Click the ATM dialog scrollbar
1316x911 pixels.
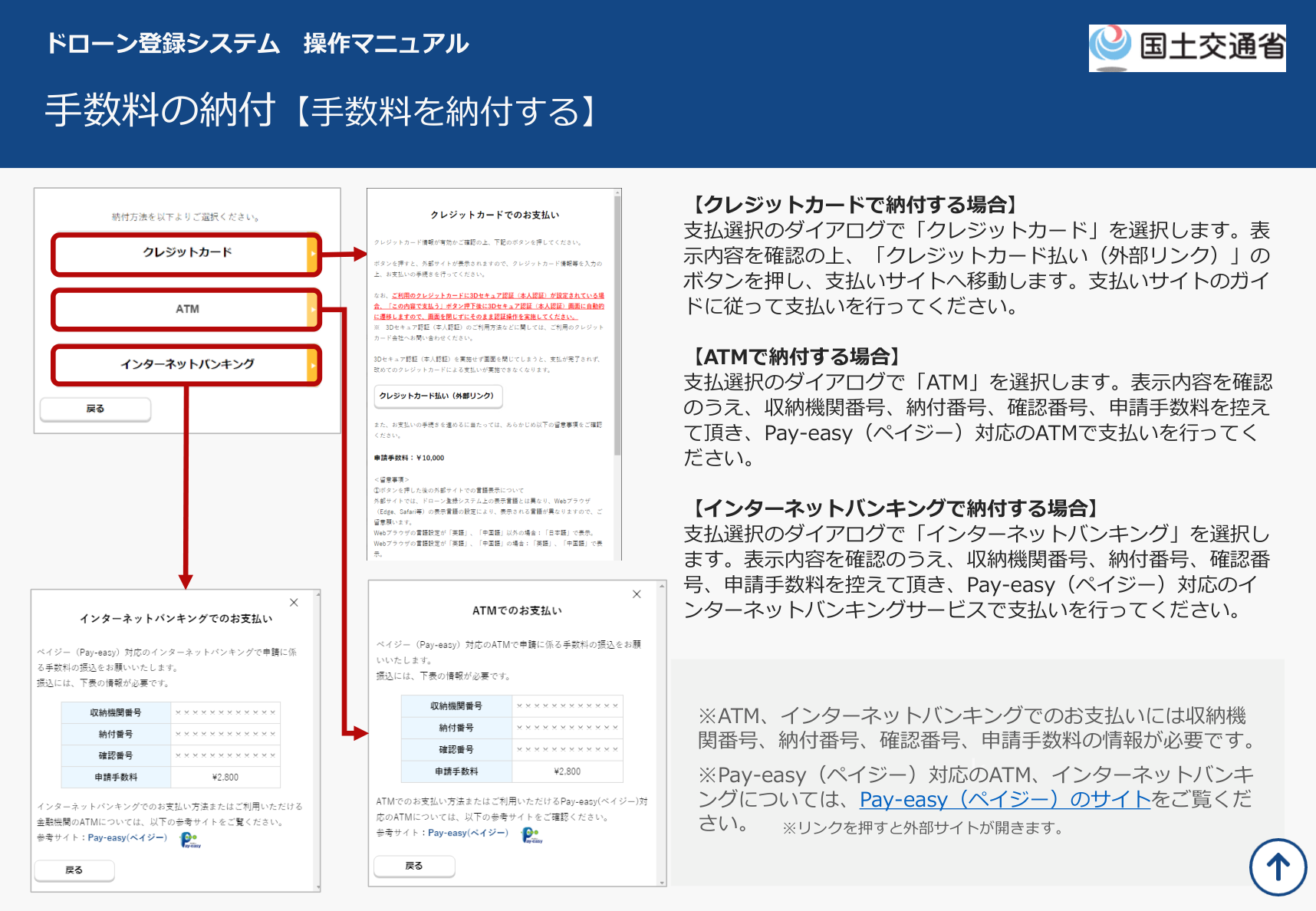pos(663,733)
